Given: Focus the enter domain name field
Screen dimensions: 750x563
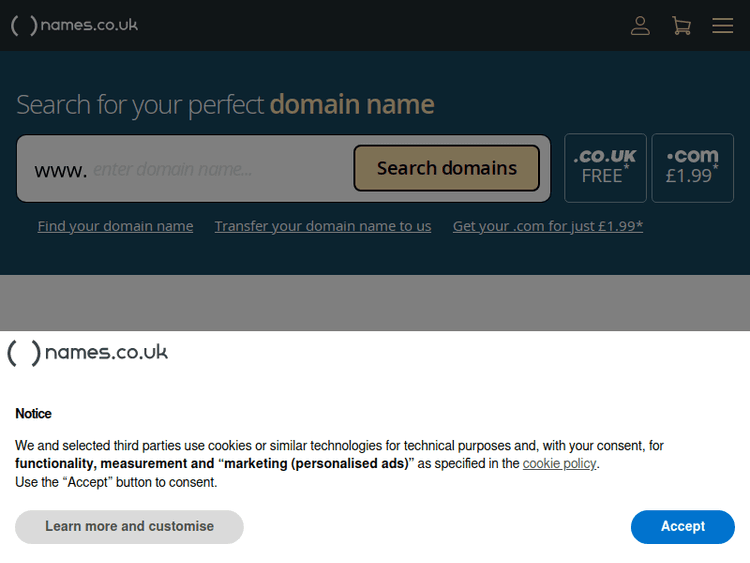Looking at the screenshot, I should click(x=220, y=169).
